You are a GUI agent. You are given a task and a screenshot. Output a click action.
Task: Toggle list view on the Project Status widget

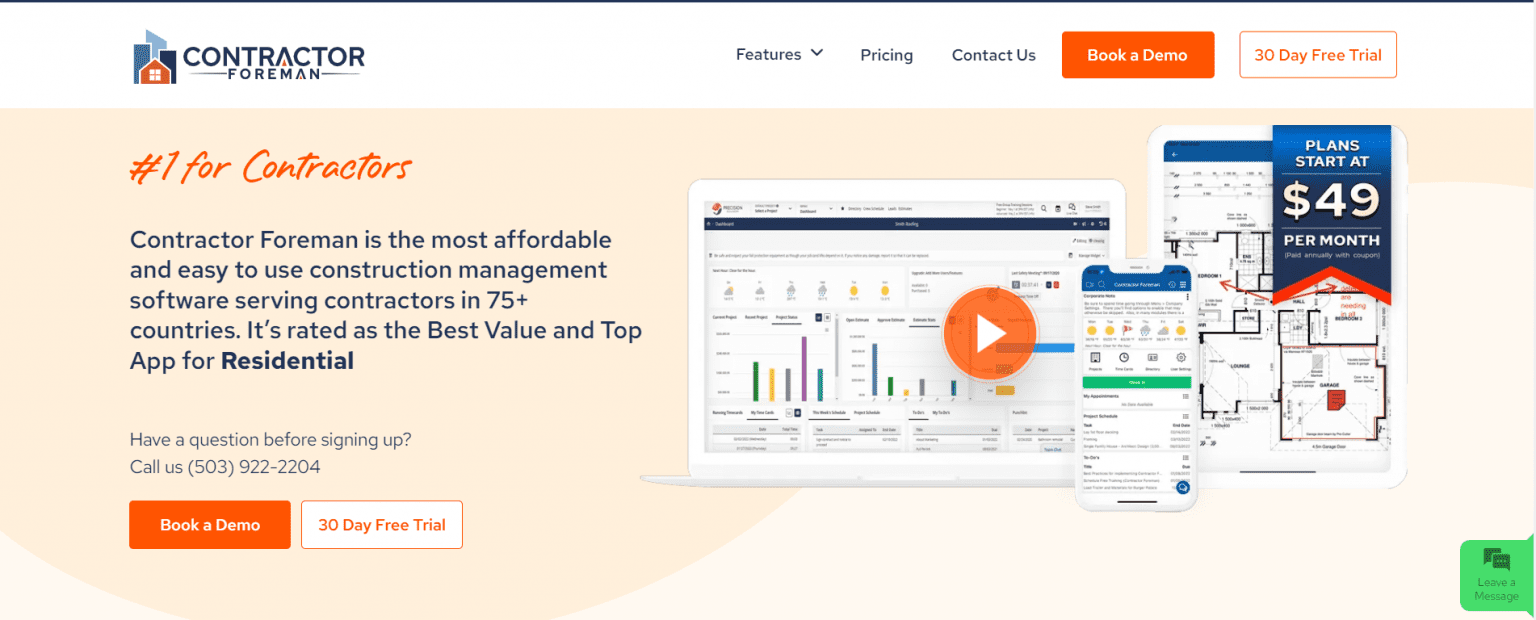click(827, 317)
